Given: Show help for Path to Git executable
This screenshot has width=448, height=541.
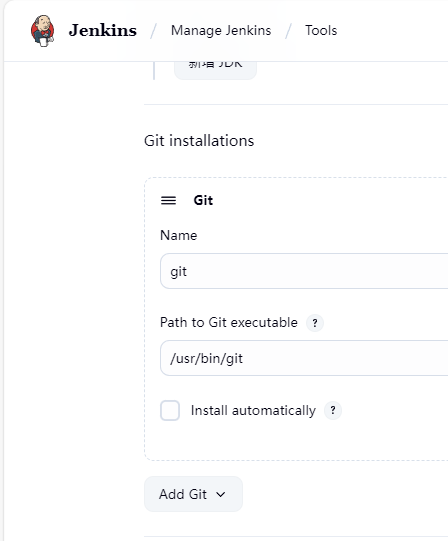Looking at the screenshot, I should 315,323.
